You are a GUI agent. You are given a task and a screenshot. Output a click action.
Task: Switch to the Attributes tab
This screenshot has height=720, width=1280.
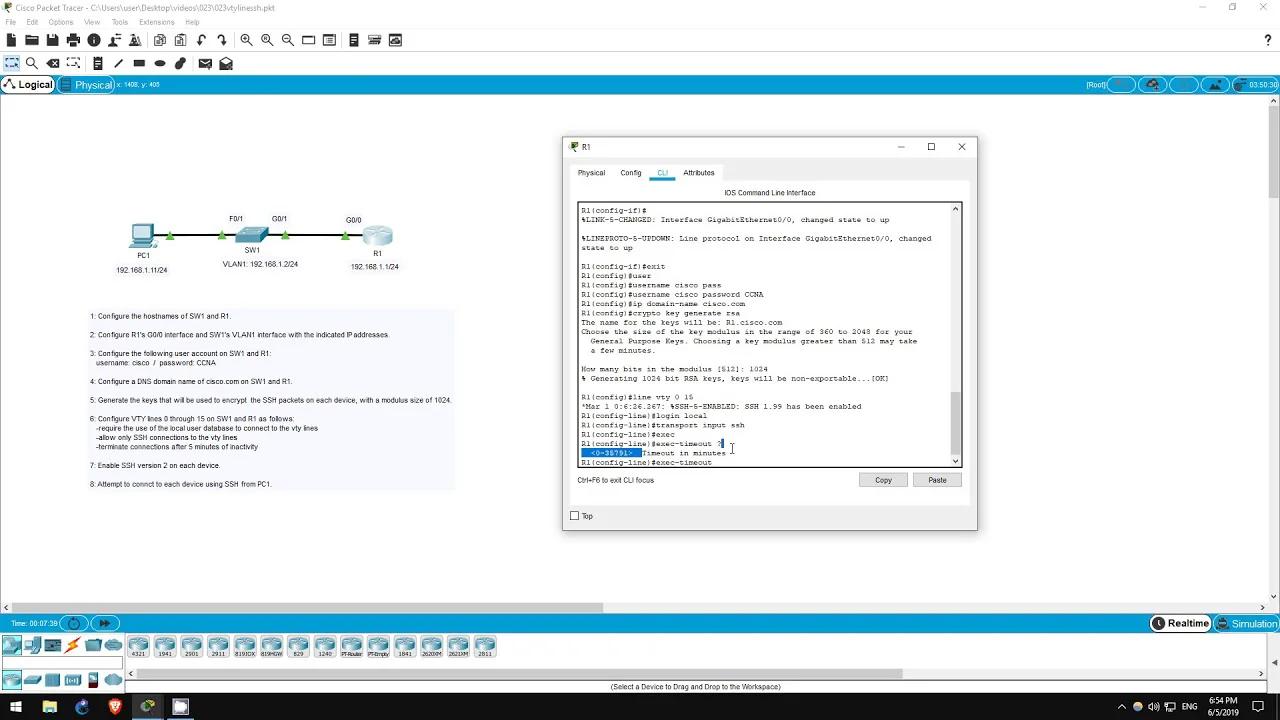pyautogui.click(x=698, y=172)
